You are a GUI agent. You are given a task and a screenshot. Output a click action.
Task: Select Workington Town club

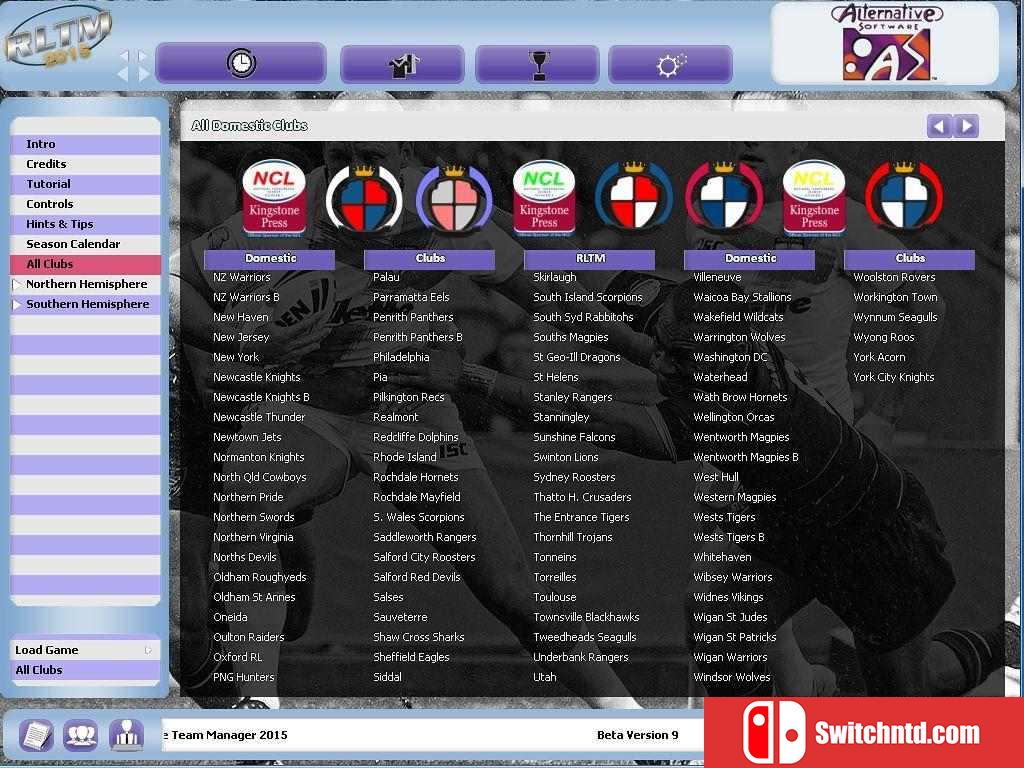[895, 297]
